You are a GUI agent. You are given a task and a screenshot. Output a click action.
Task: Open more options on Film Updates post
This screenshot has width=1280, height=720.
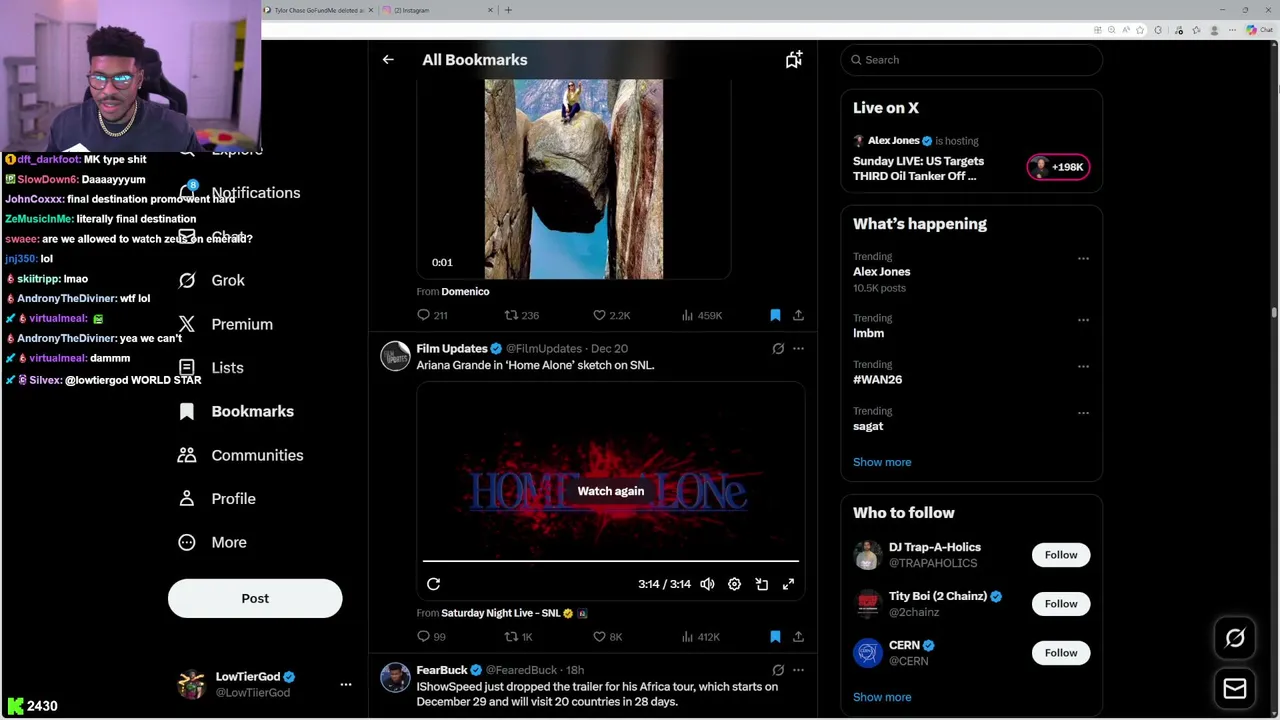(x=798, y=349)
